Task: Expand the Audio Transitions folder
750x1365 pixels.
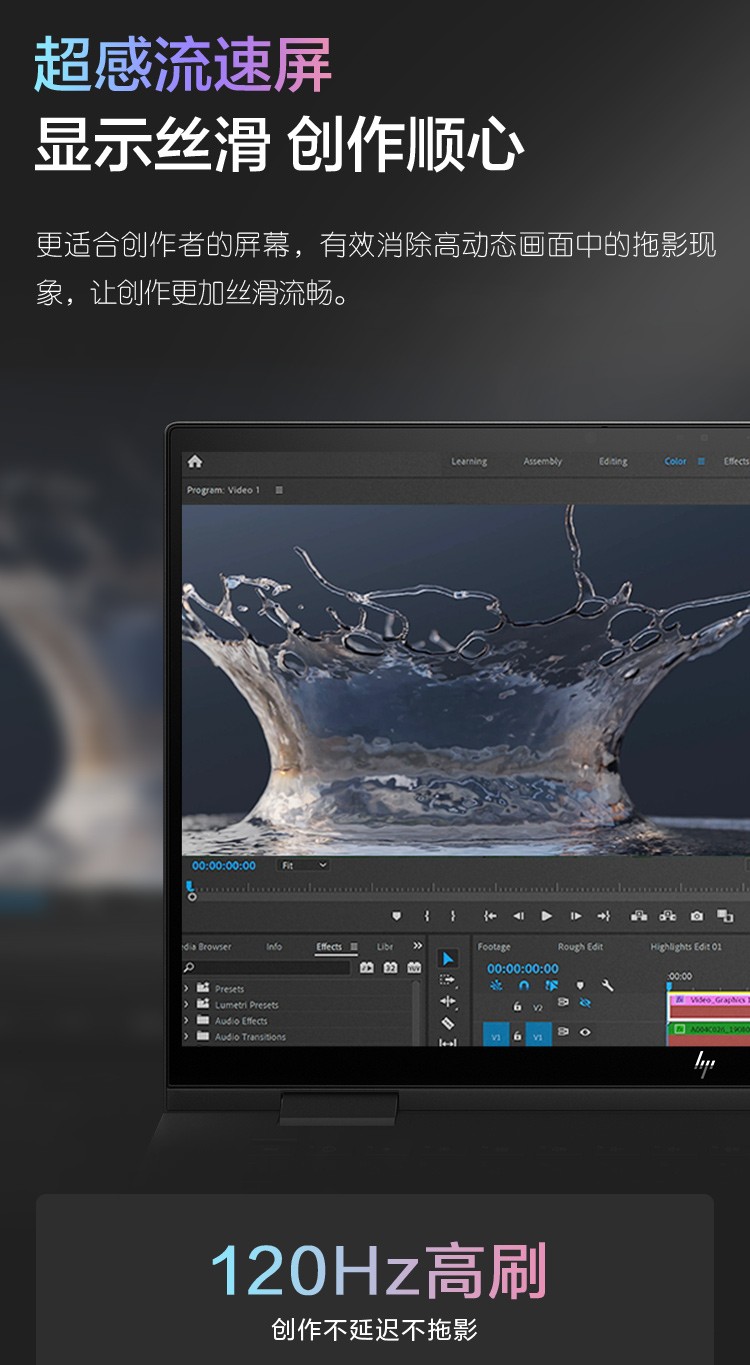Action: (x=186, y=1036)
